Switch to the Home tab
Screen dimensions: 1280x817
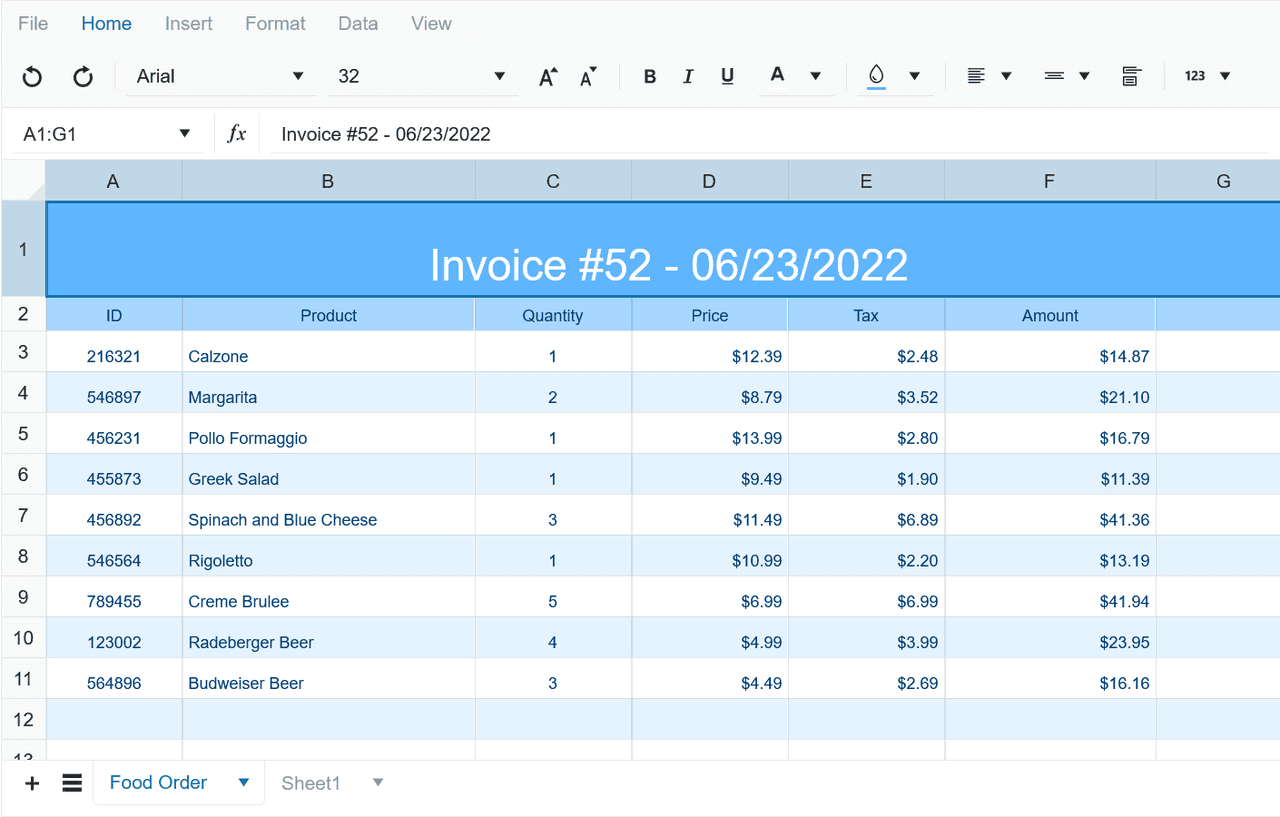106,23
